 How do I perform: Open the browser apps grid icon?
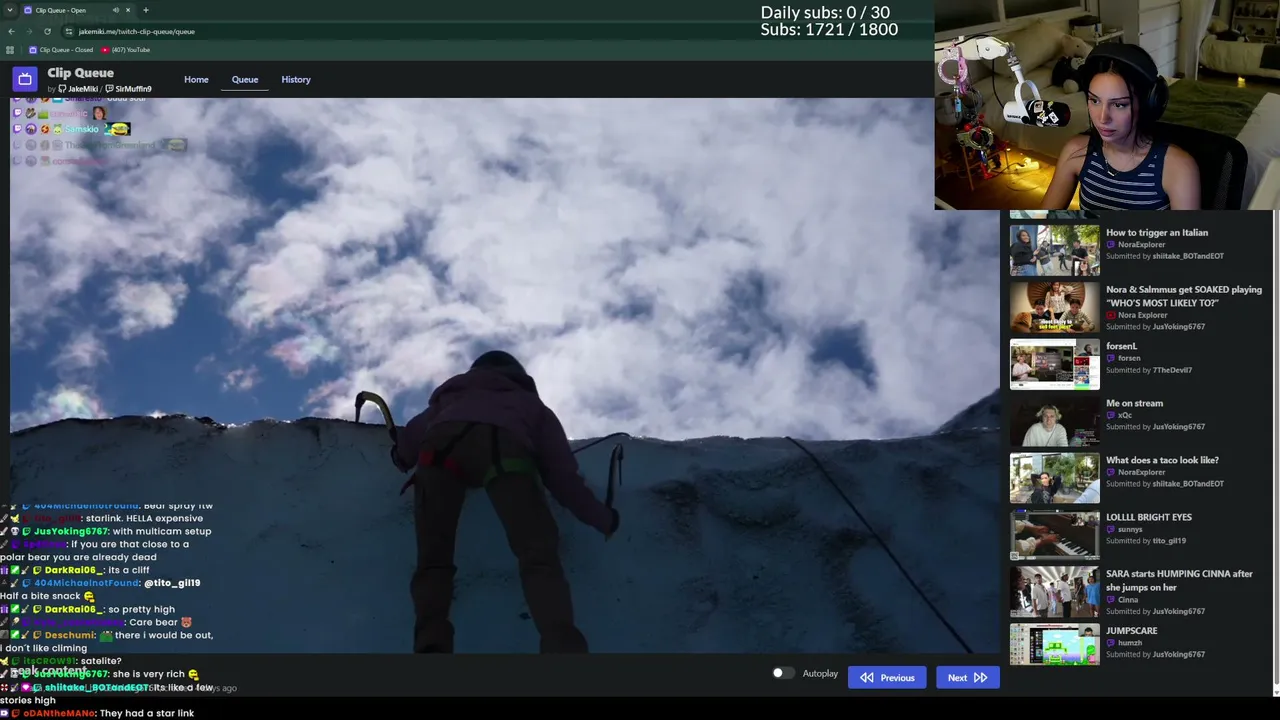10,50
